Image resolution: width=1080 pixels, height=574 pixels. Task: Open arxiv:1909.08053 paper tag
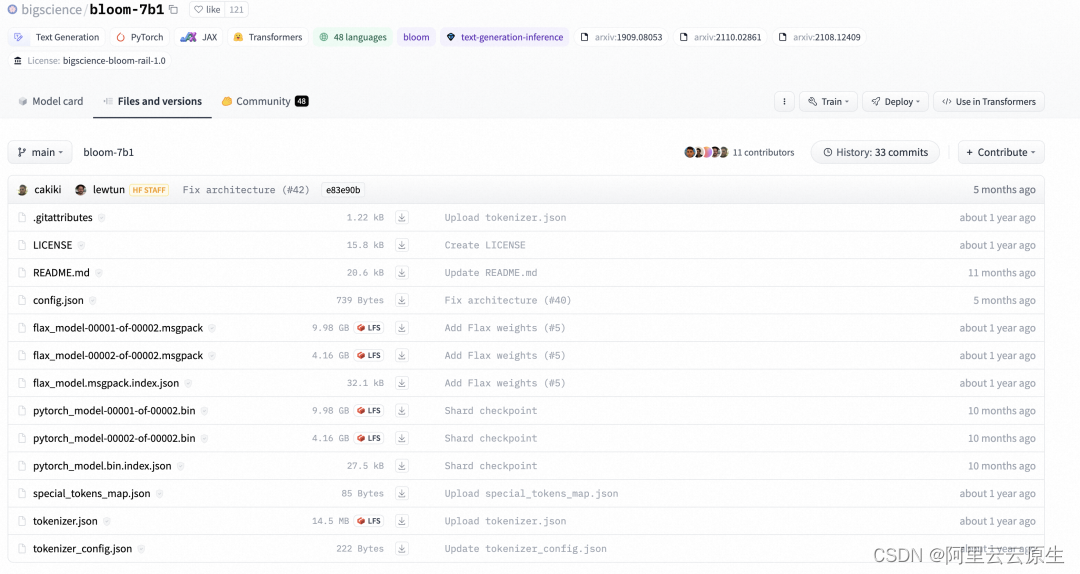click(x=621, y=37)
